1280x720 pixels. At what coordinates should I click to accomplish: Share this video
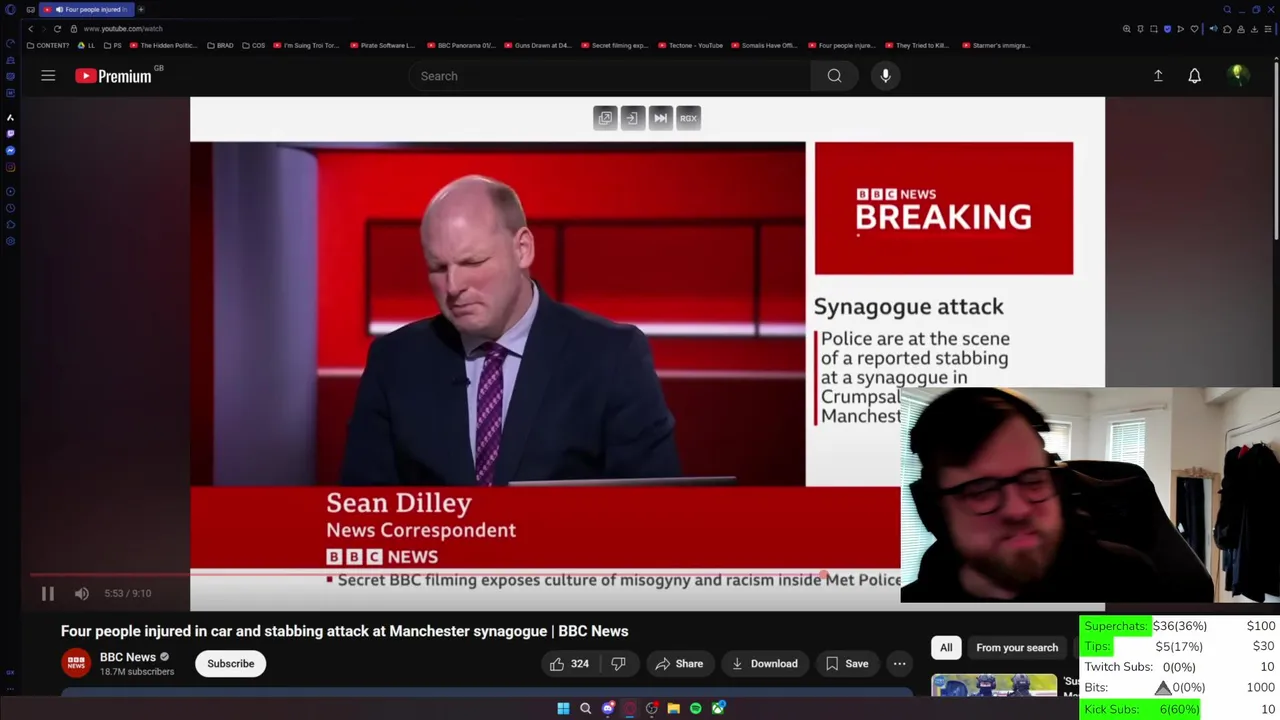pos(679,664)
